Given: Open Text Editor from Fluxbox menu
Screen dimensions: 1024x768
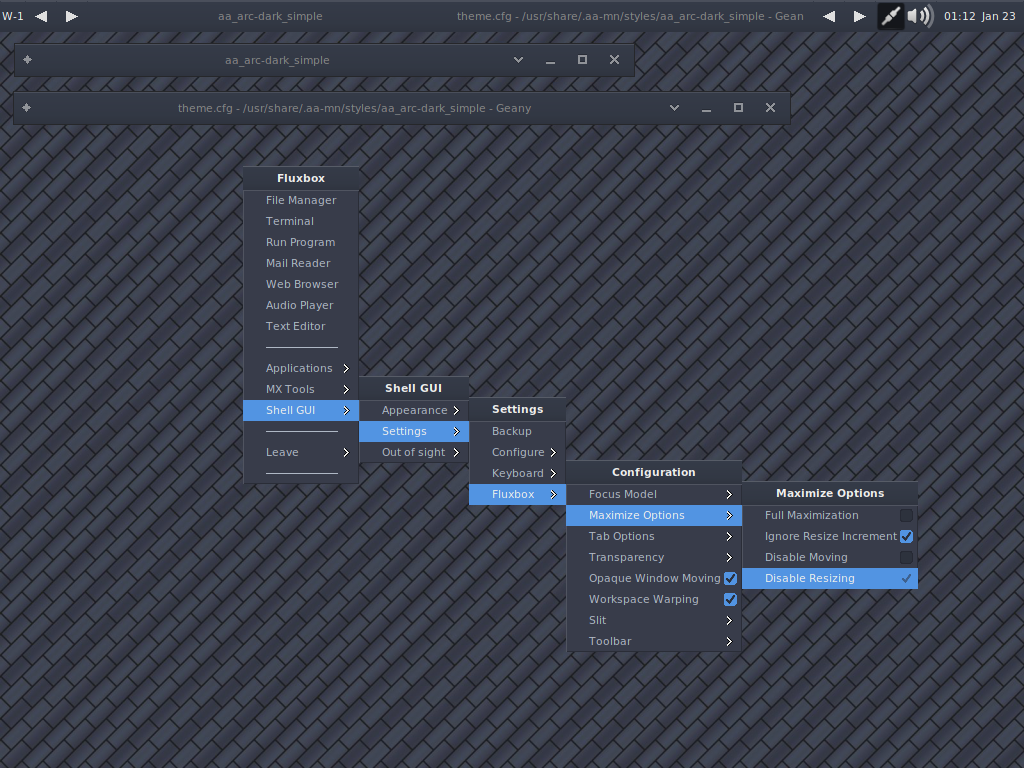Looking at the screenshot, I should pyautogui.click(x=301, y=326).
